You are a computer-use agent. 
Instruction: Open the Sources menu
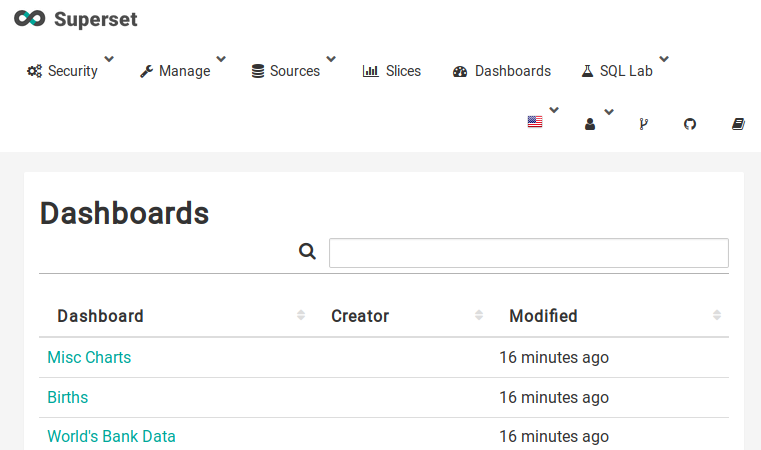[293, 71]
